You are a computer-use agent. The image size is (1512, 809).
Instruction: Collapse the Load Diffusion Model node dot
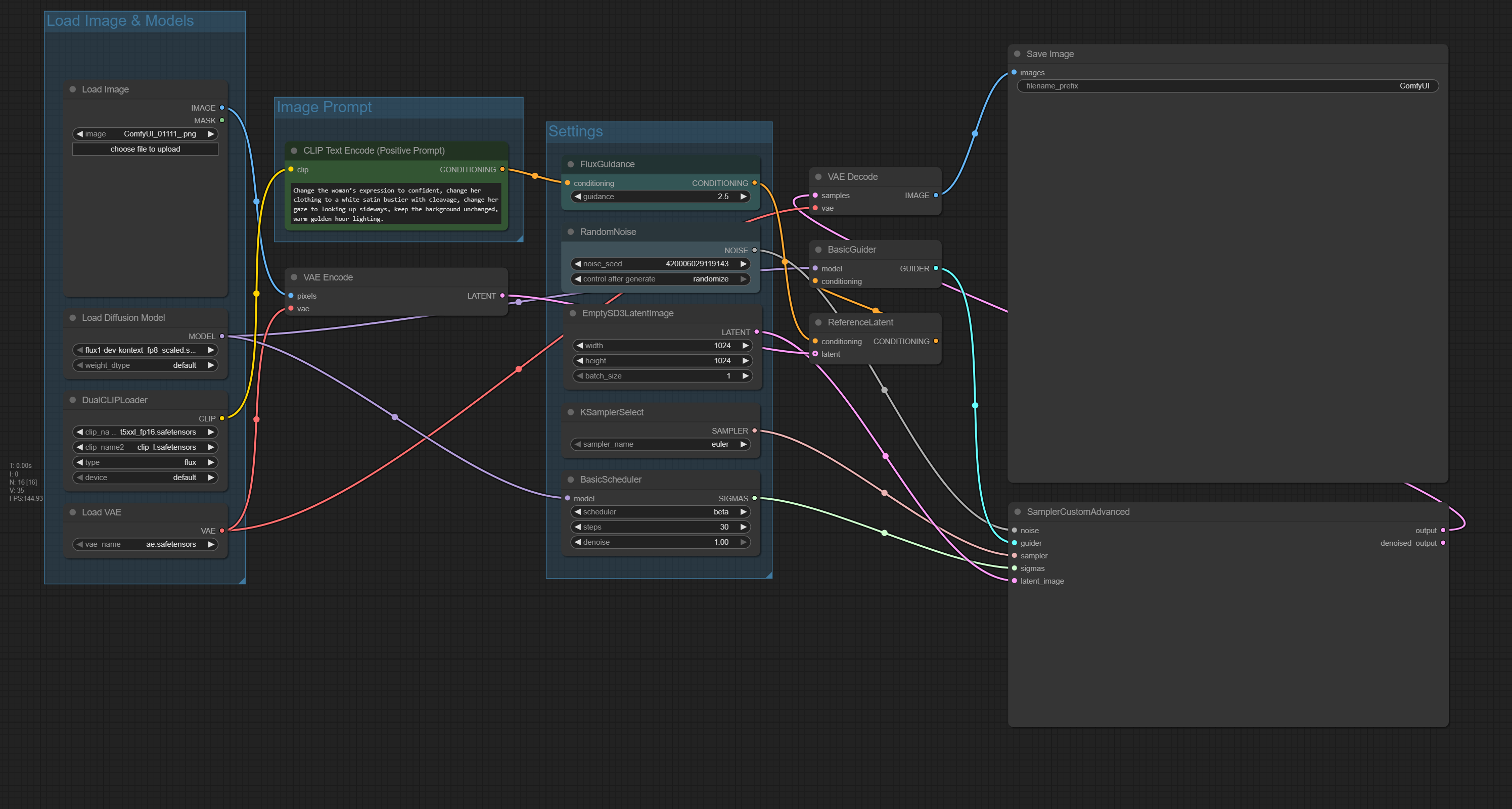pyautogui.click(x=73, y=317)
